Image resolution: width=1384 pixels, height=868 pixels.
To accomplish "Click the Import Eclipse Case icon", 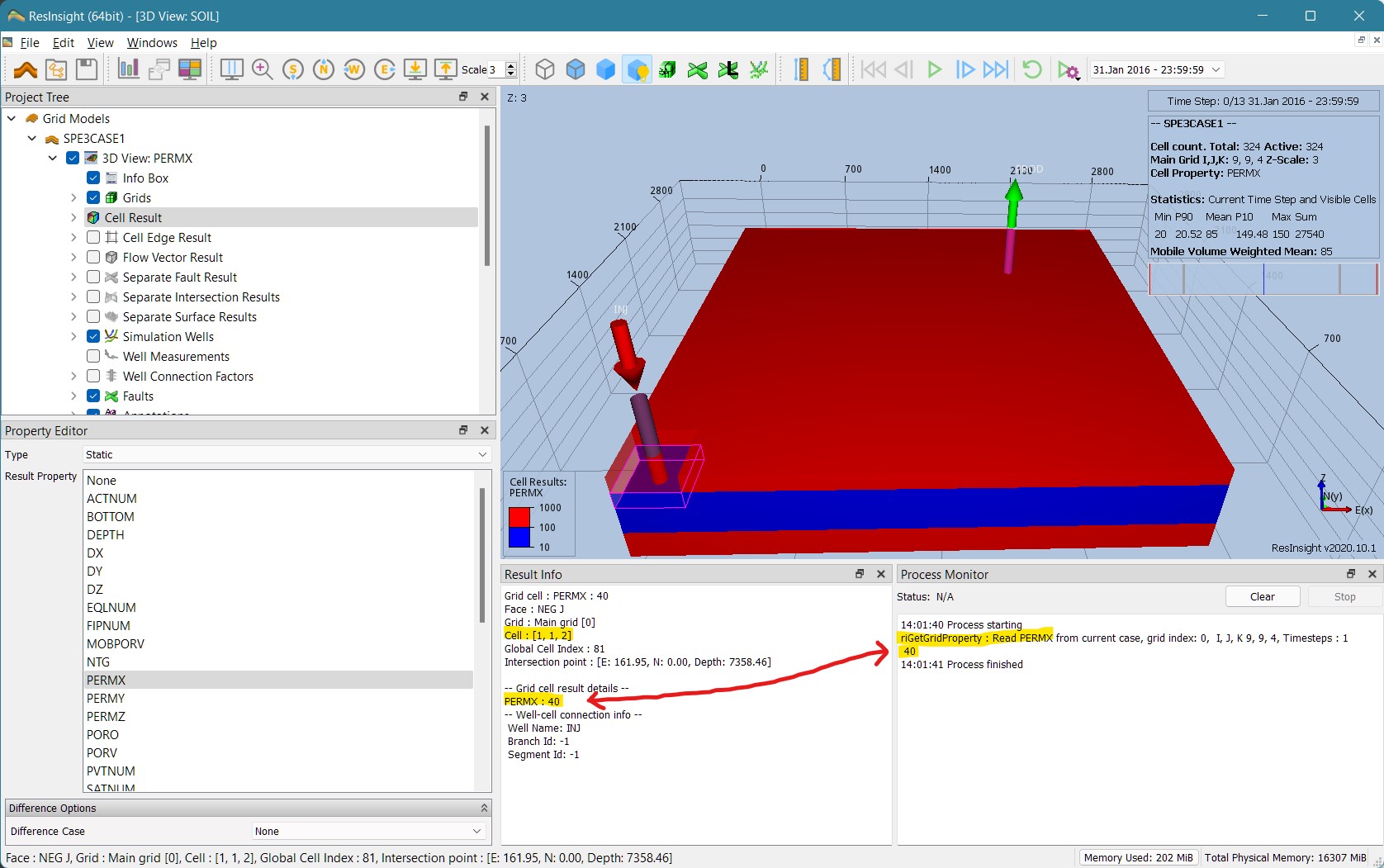I will tap(26, 70).
